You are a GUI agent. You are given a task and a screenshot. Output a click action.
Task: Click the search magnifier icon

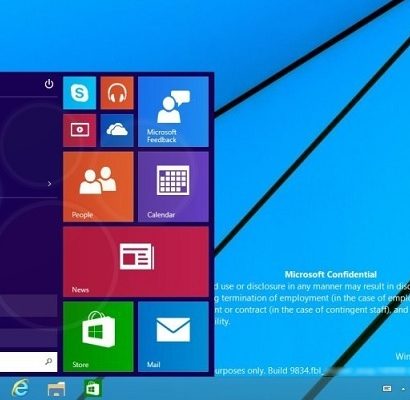[x=49, y=361]
